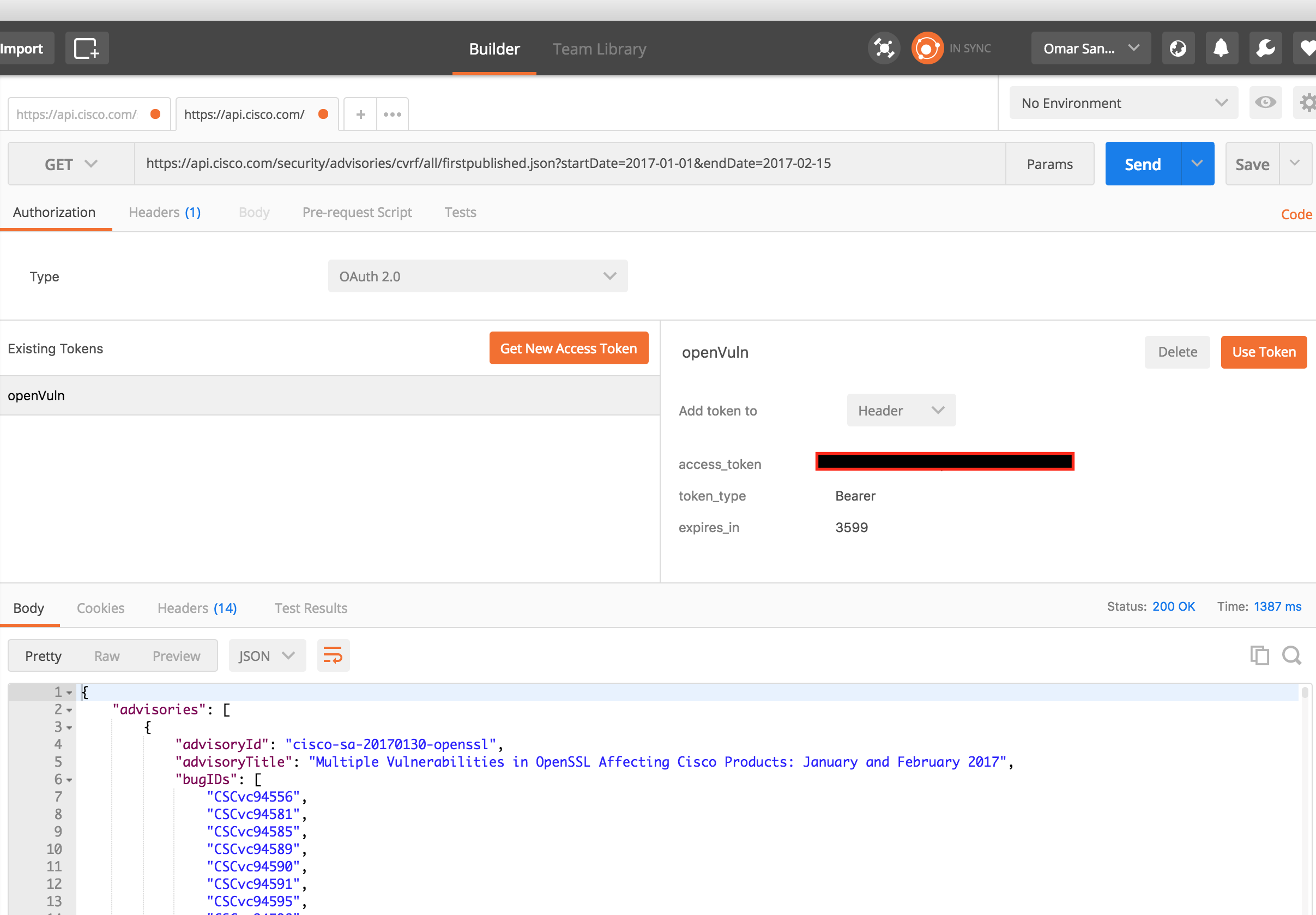
Task: Click the orange IN SYNC status icon
Action: (927, 48)
